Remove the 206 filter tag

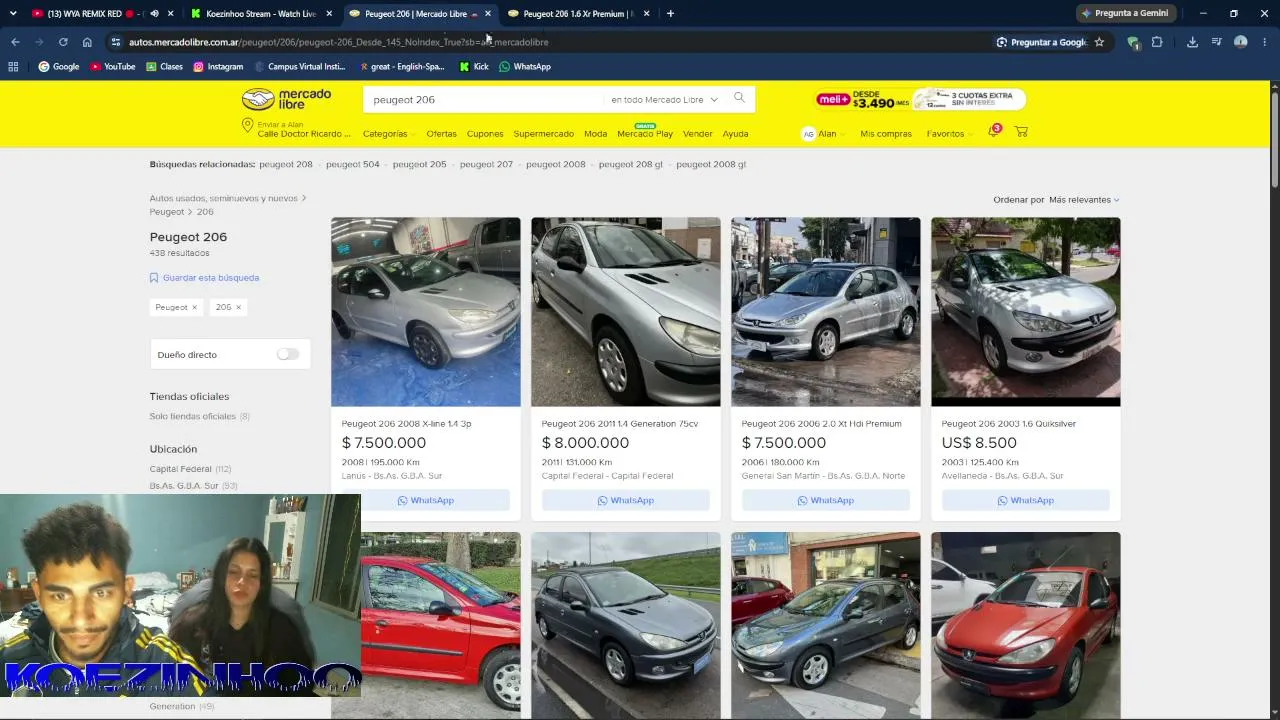click(x=238, y=307)
